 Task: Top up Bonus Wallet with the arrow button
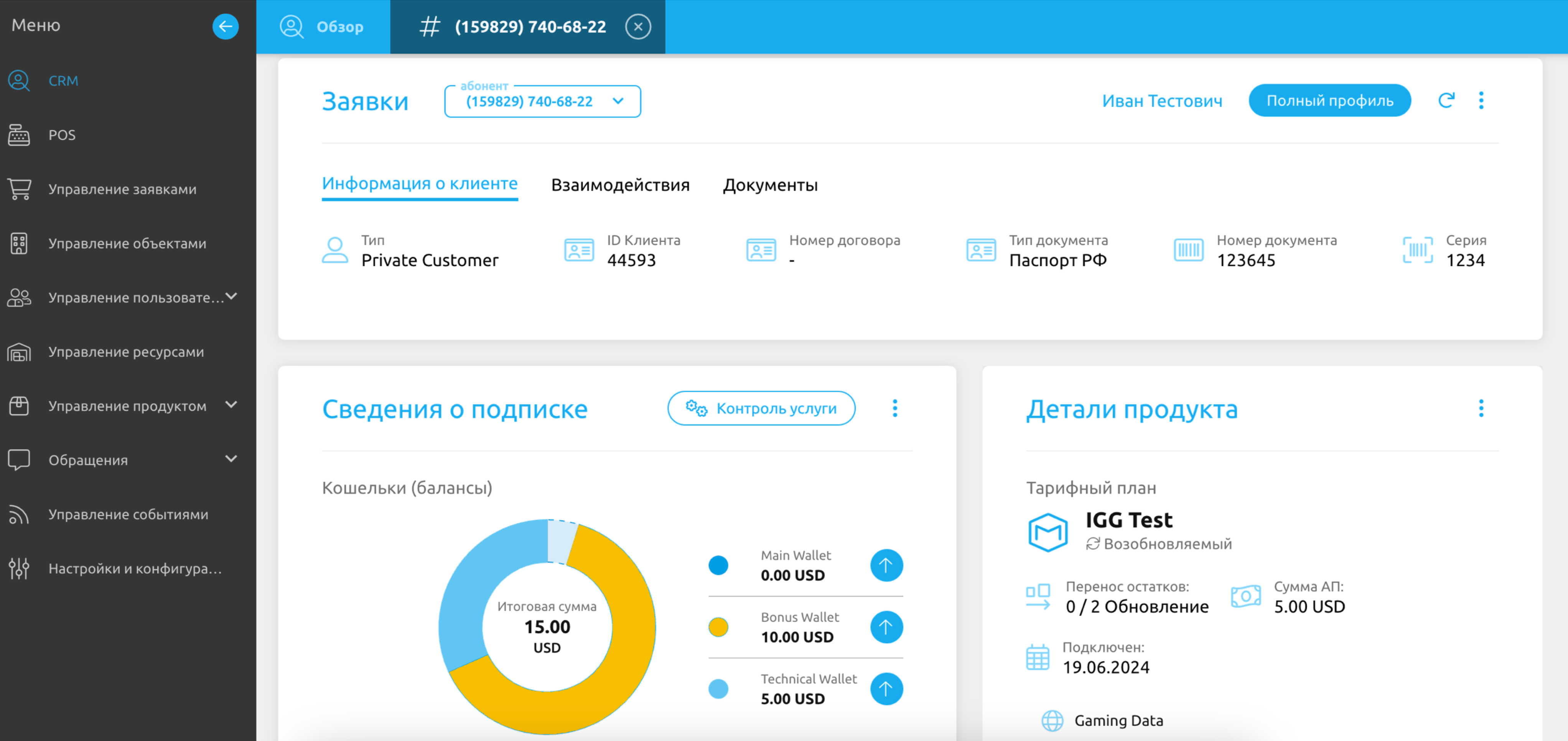[x=886, y=627]
